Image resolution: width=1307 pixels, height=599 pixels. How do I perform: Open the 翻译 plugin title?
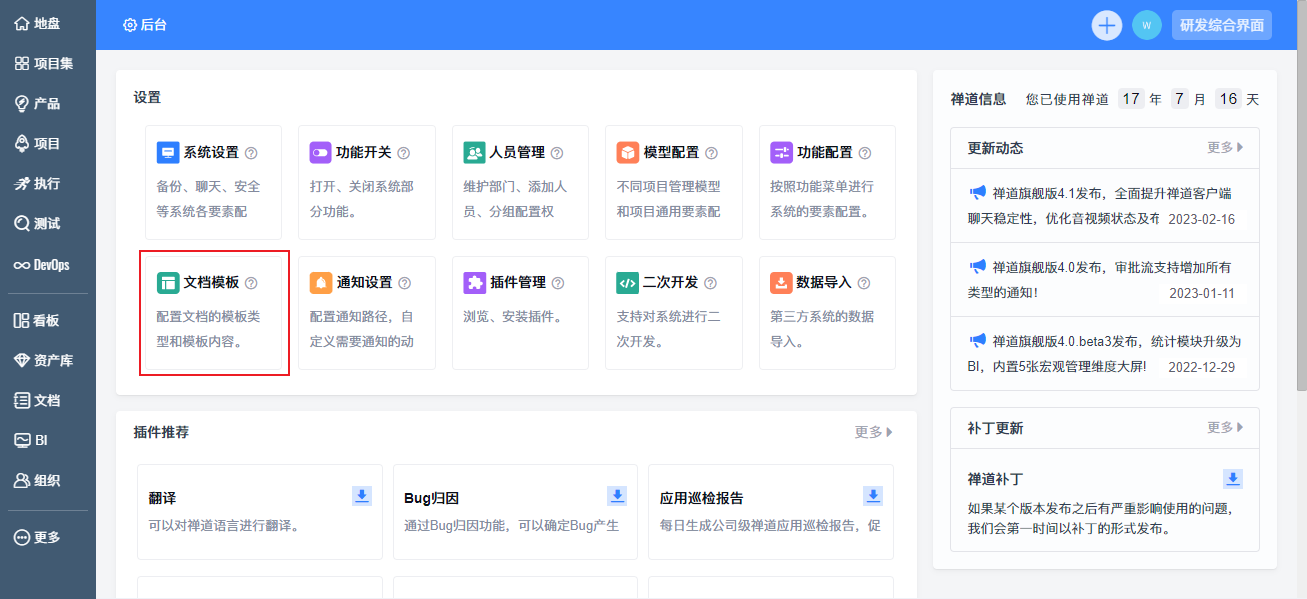(162, 497)
